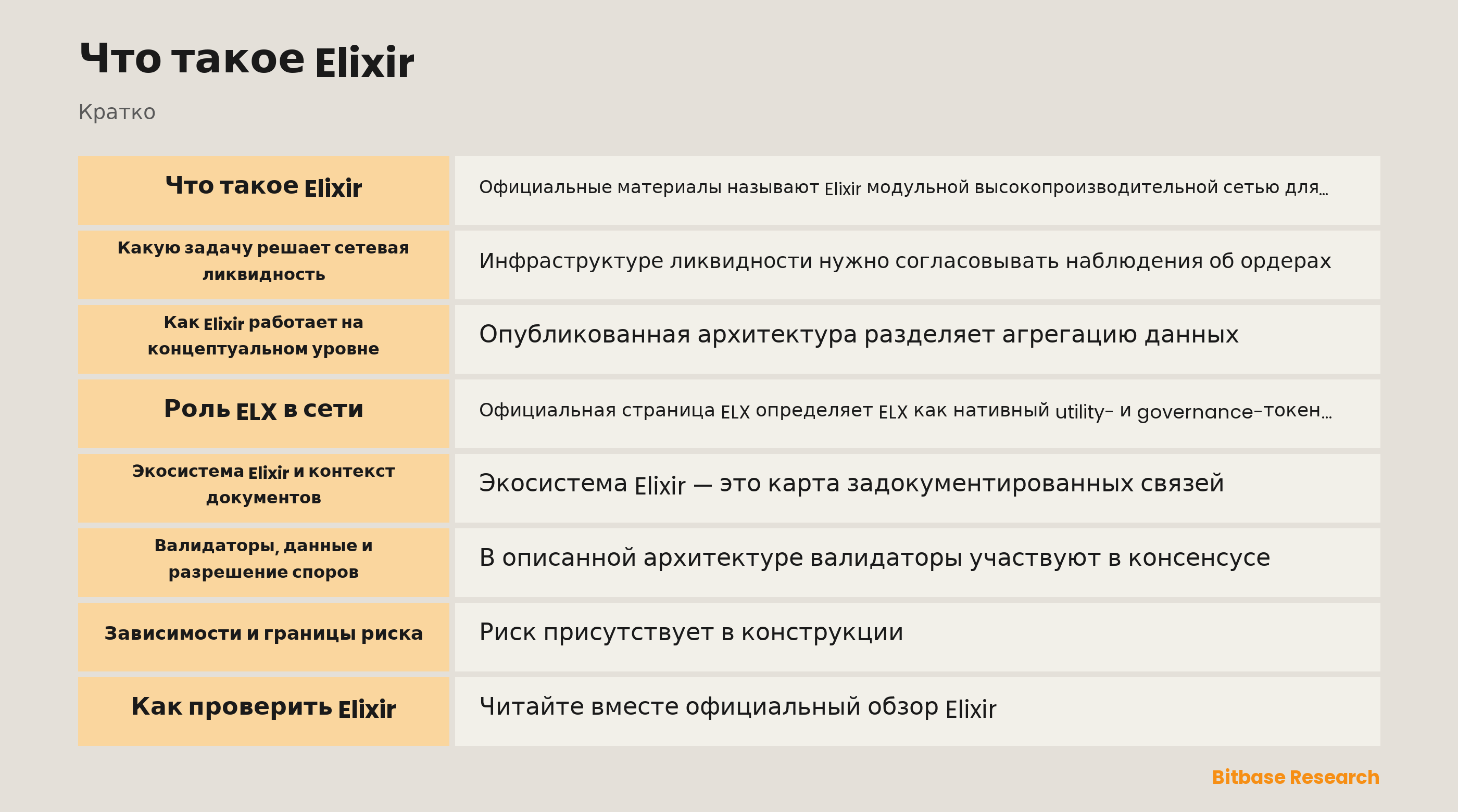Select cell 'Зависимости и границы риска'
Screen dimensions: 1458x812
pyautogui.click(x=263, y=637)
